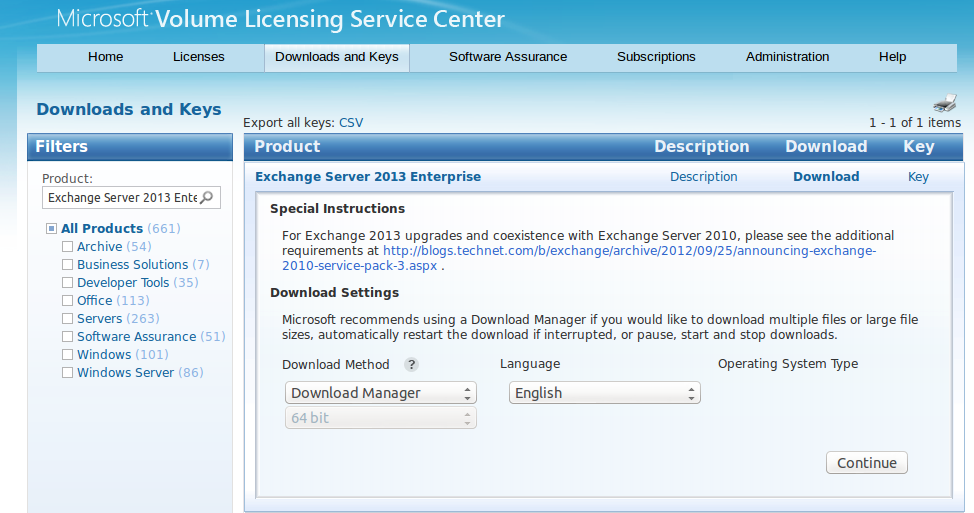Image resolution: width=974 pixels, height=513 pixels.
Task: Check the Archive filter checkbox
Action: (x=67, y=247)
